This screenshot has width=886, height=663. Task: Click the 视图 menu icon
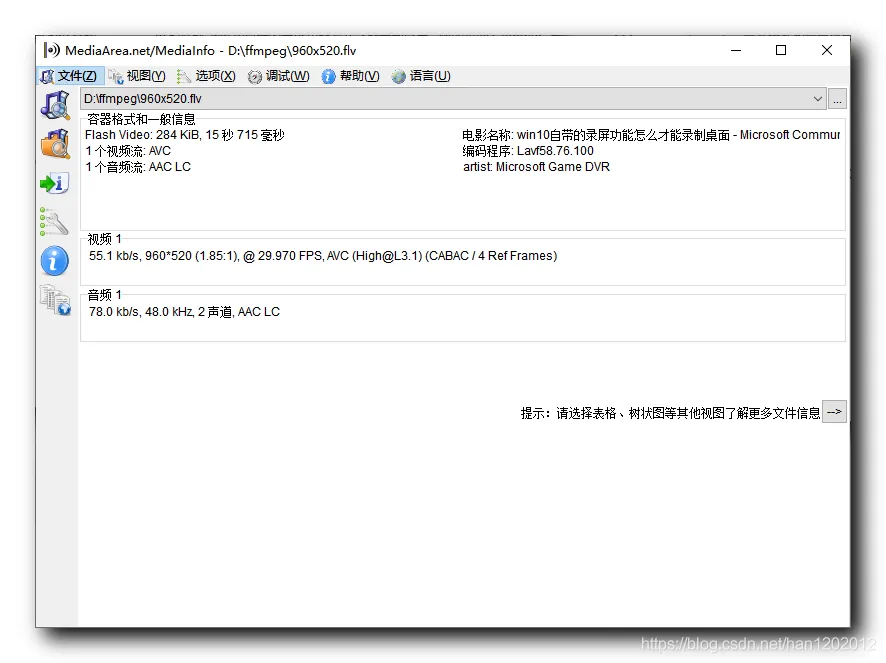(x=116, y=76)
